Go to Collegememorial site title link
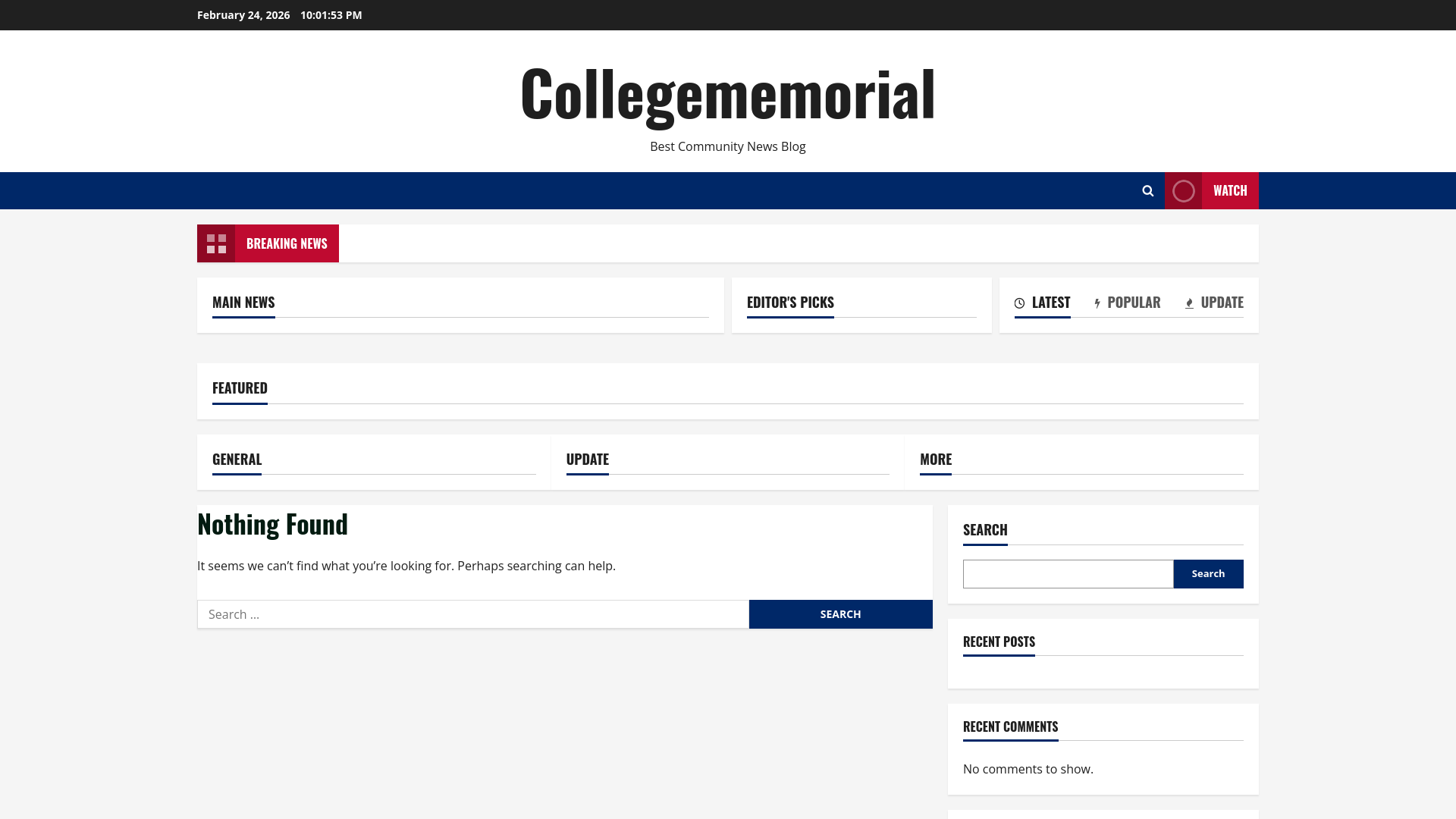This screenshot has height=819, width=1456. tap(728, 94)
